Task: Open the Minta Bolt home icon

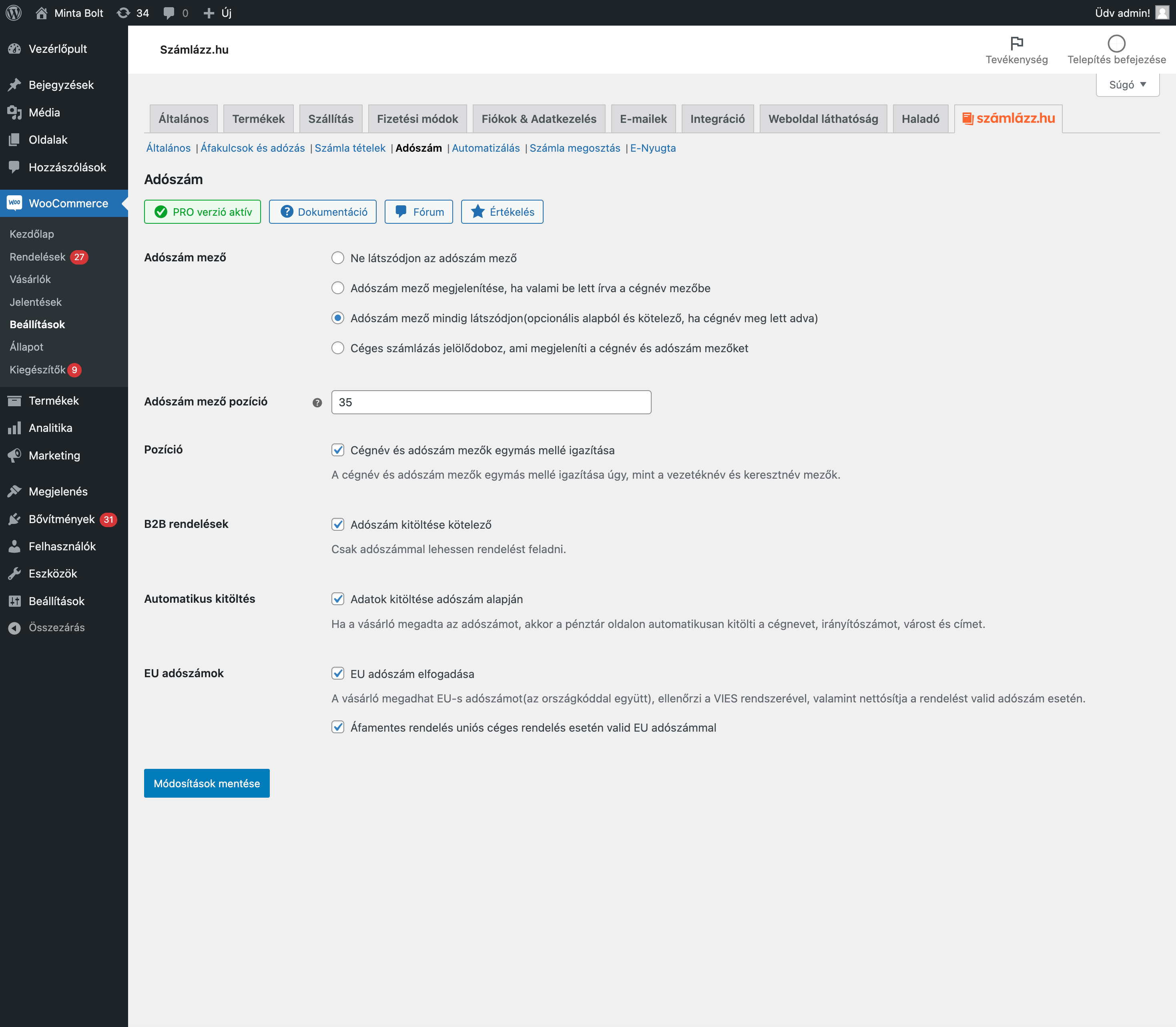Action: point(41,13)
